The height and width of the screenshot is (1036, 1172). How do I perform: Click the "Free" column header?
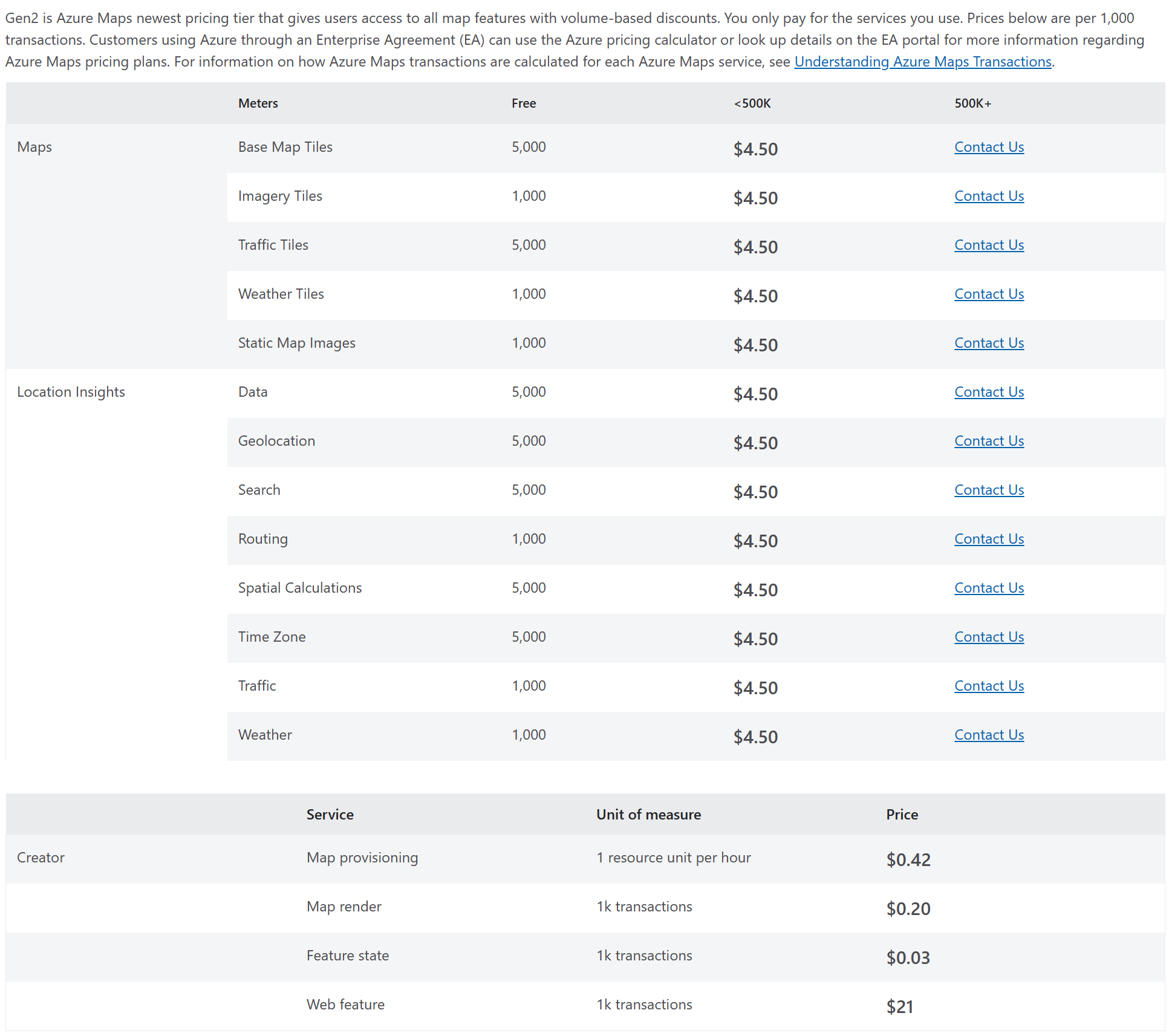(x=524, y=103)
